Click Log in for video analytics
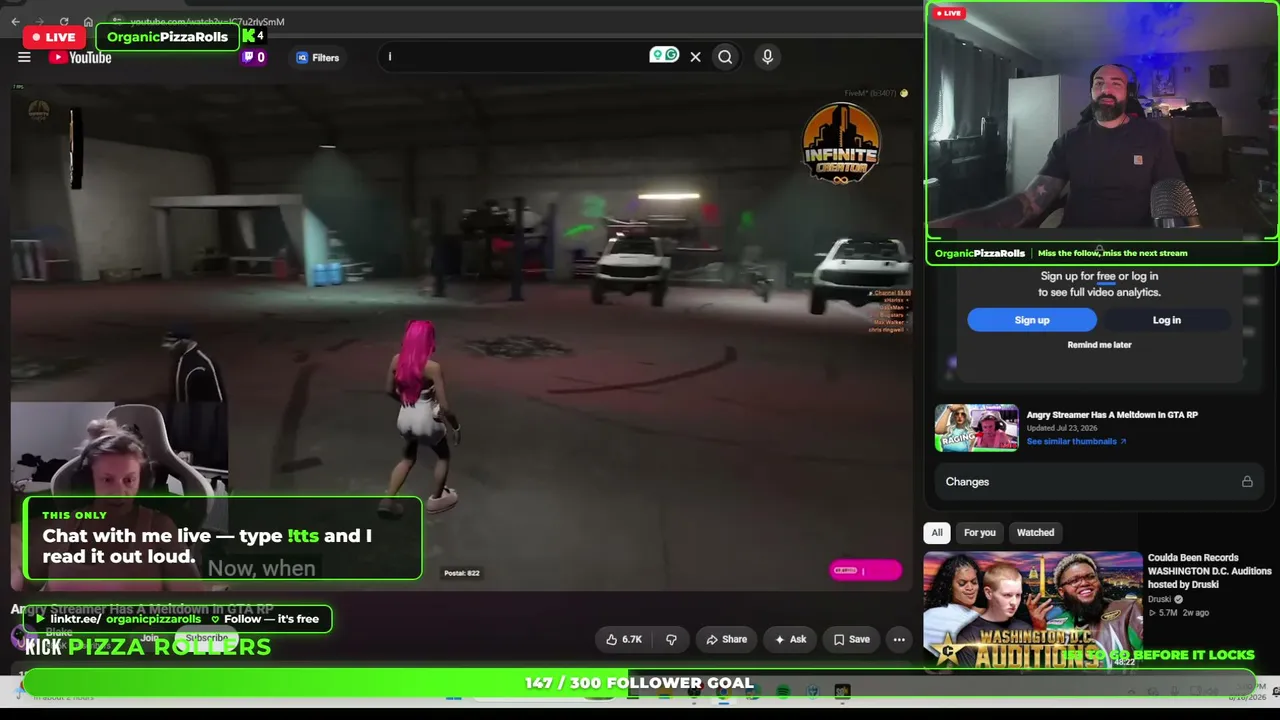 [1167, 320]
